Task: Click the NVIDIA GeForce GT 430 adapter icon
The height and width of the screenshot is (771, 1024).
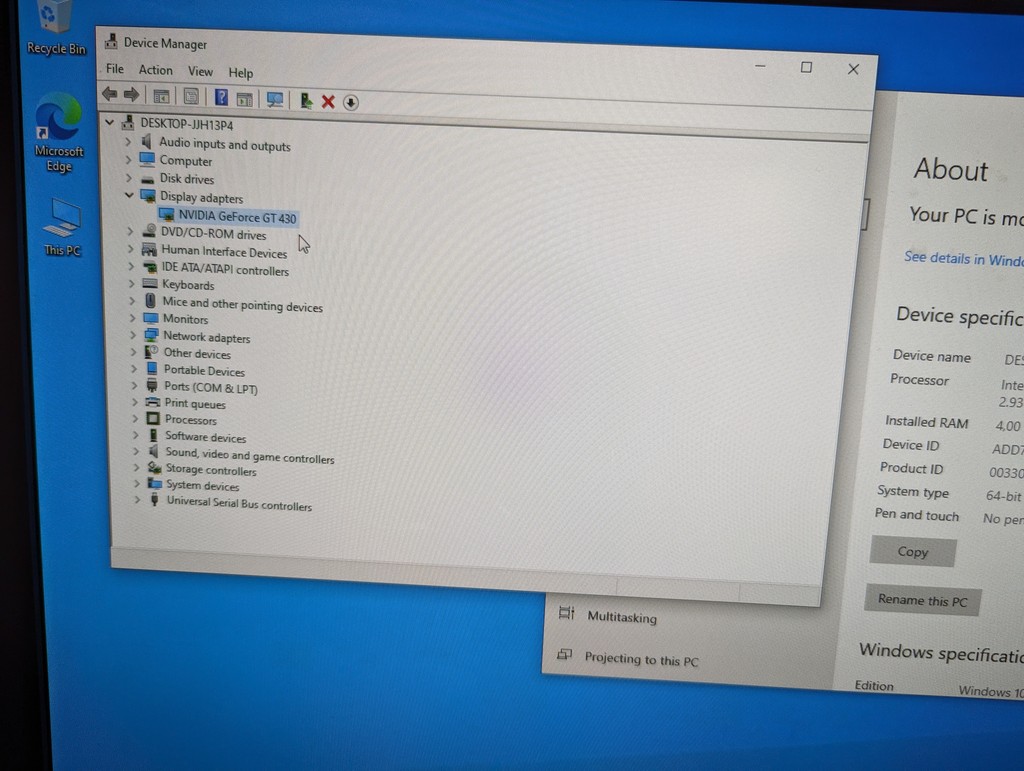Action: (167, 214)
